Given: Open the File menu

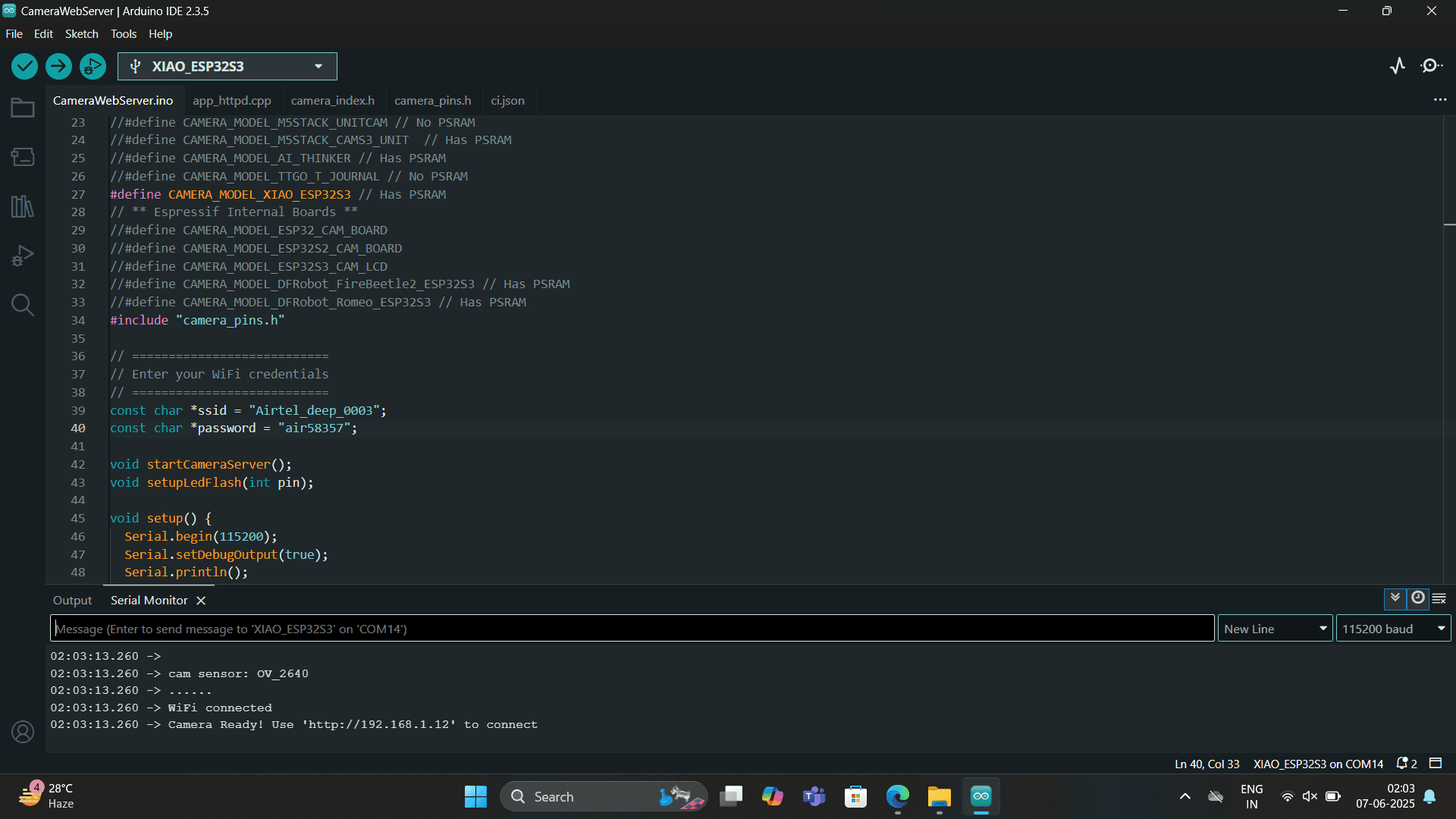Looking at the screenshot, I should [x=14, y=34].
